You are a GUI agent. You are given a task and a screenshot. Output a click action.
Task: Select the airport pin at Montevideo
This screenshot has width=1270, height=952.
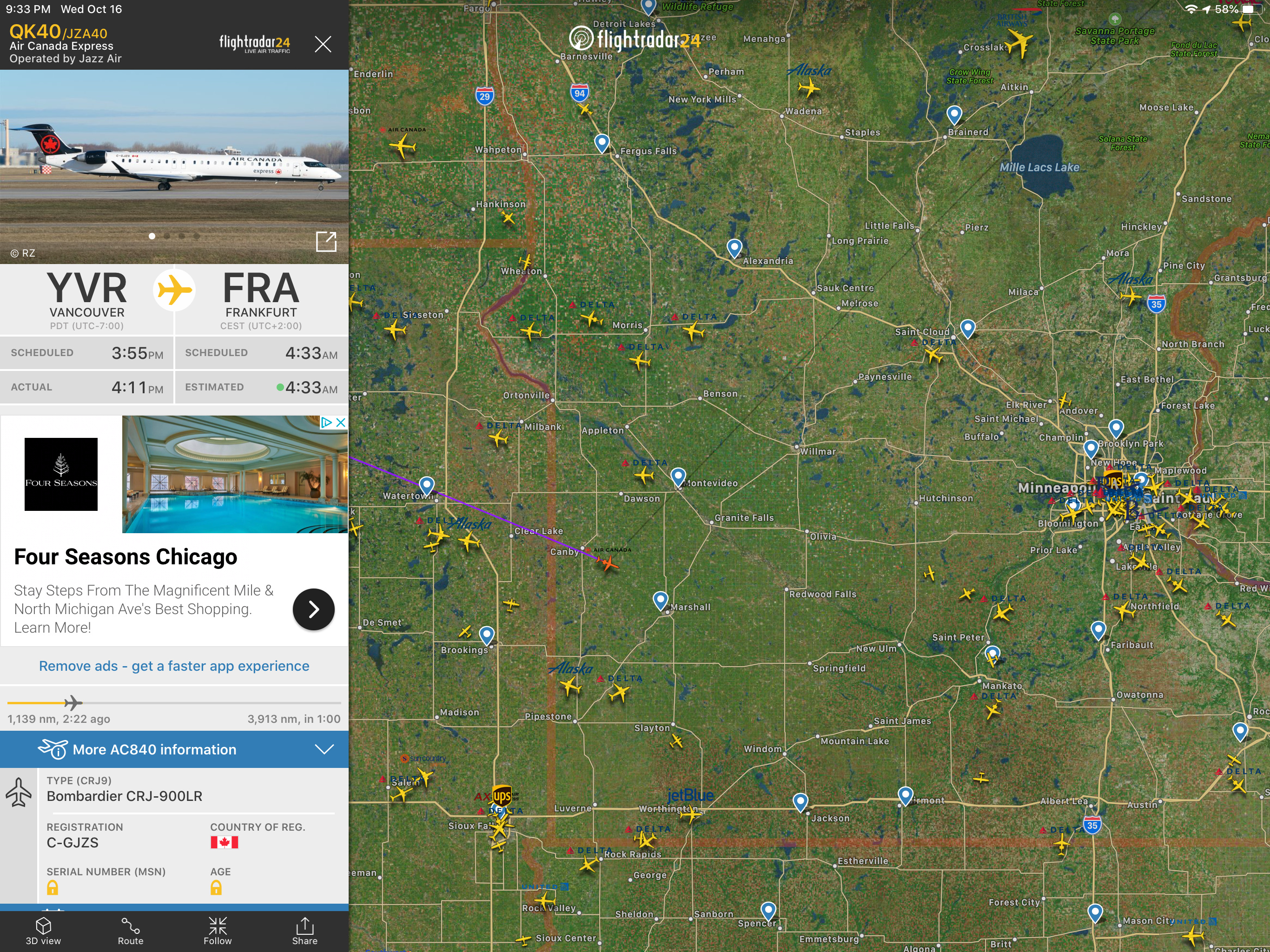(x=678, y=476)
